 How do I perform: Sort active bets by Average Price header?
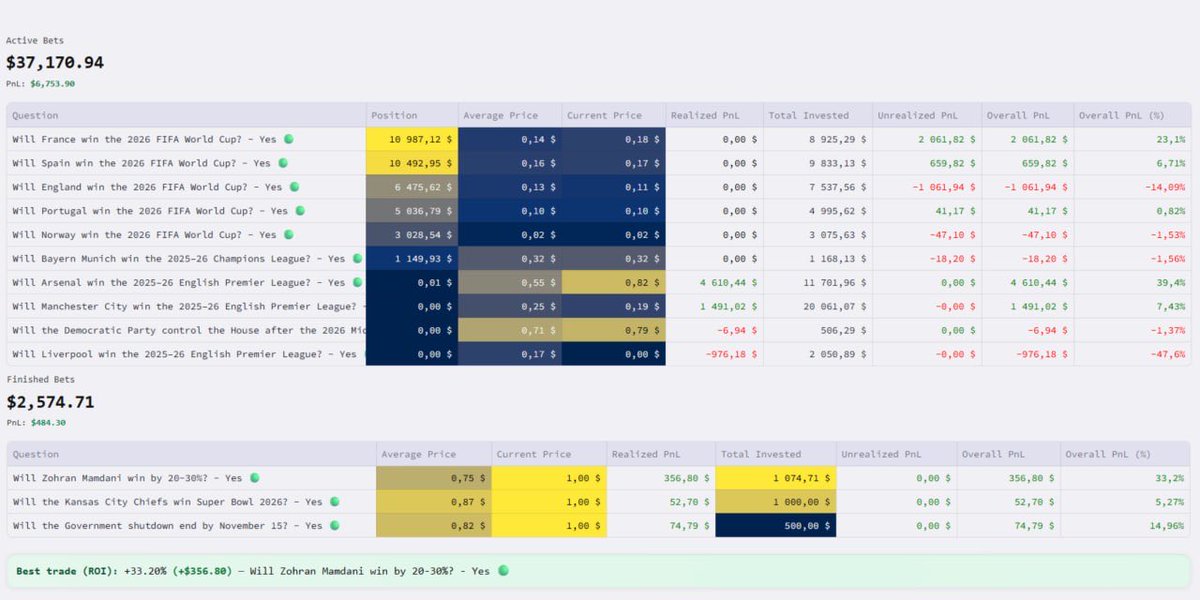click(510, 115)
